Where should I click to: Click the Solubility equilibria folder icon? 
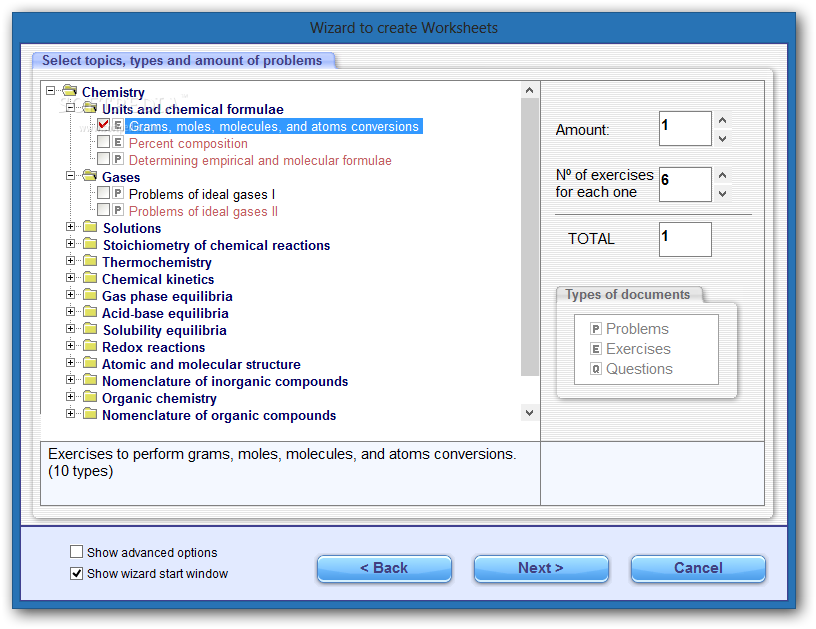coord(91,329)
